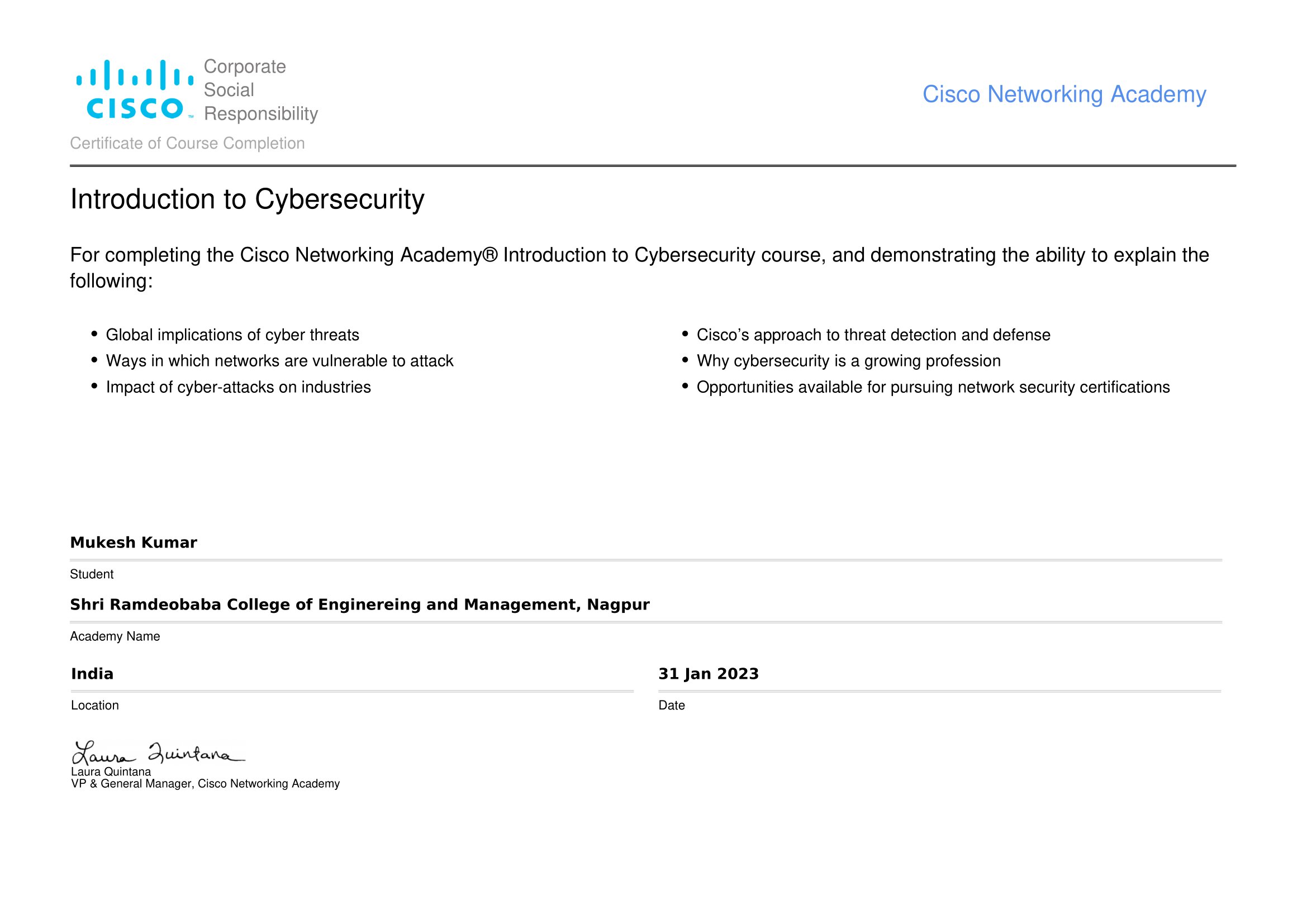Click the Impact of cyber-attacks on industries bullet
The width and height of the screenshot is (1307, 924).
coord(238,388)
